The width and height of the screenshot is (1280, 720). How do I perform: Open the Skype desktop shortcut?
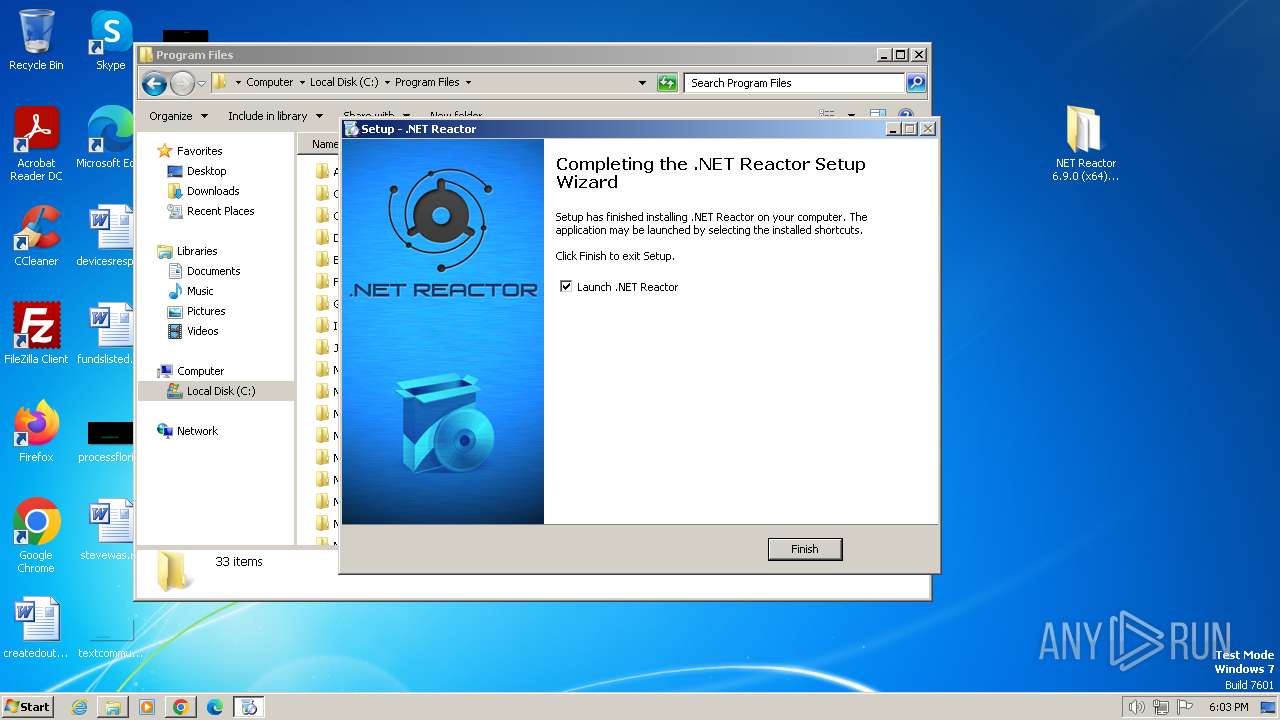click(110, 40)
